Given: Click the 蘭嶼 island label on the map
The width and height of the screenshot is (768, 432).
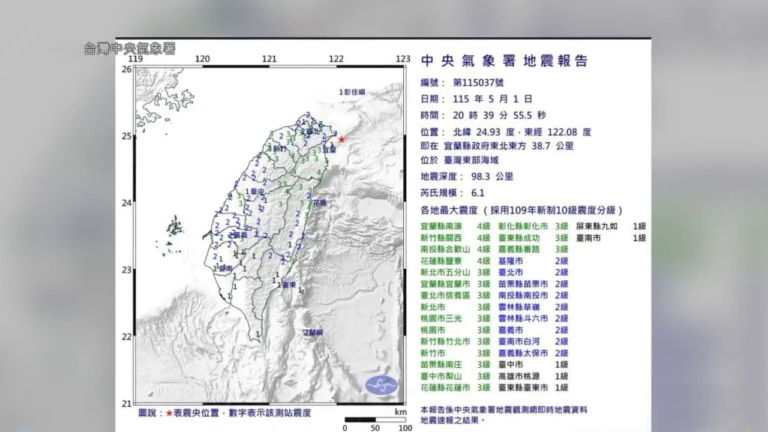Looking at the screenshot, I should (314, 333).
